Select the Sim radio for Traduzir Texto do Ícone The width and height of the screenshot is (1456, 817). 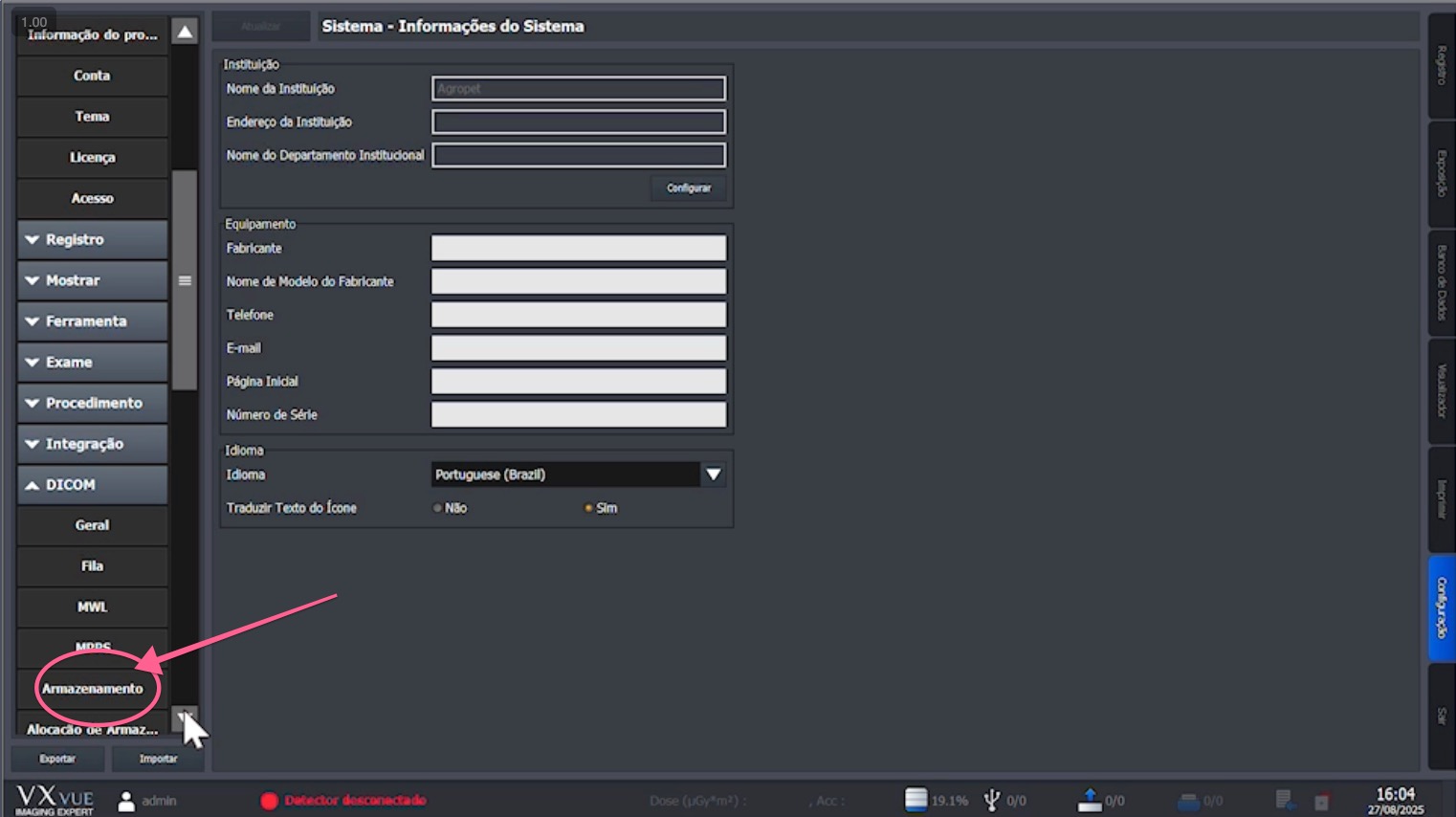click(588, 508)
